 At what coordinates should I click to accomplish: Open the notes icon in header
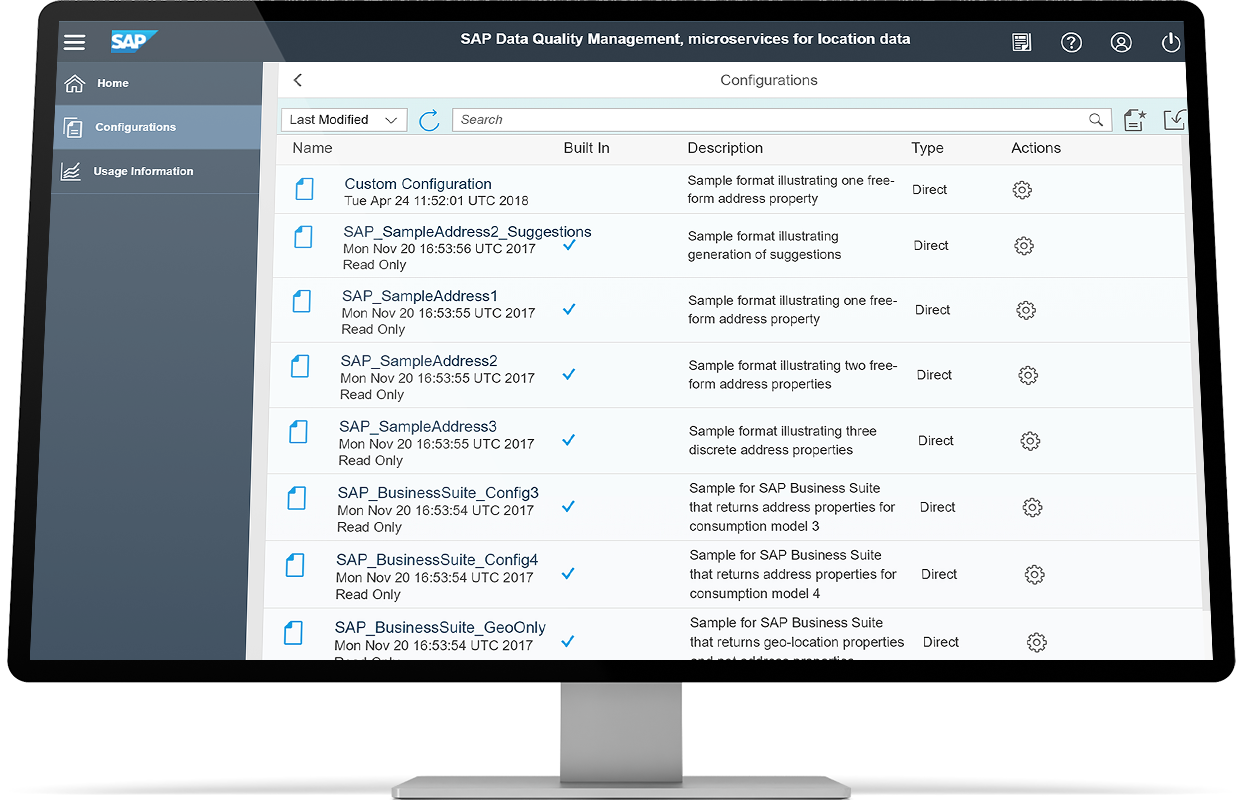[x=1021, y=42]
